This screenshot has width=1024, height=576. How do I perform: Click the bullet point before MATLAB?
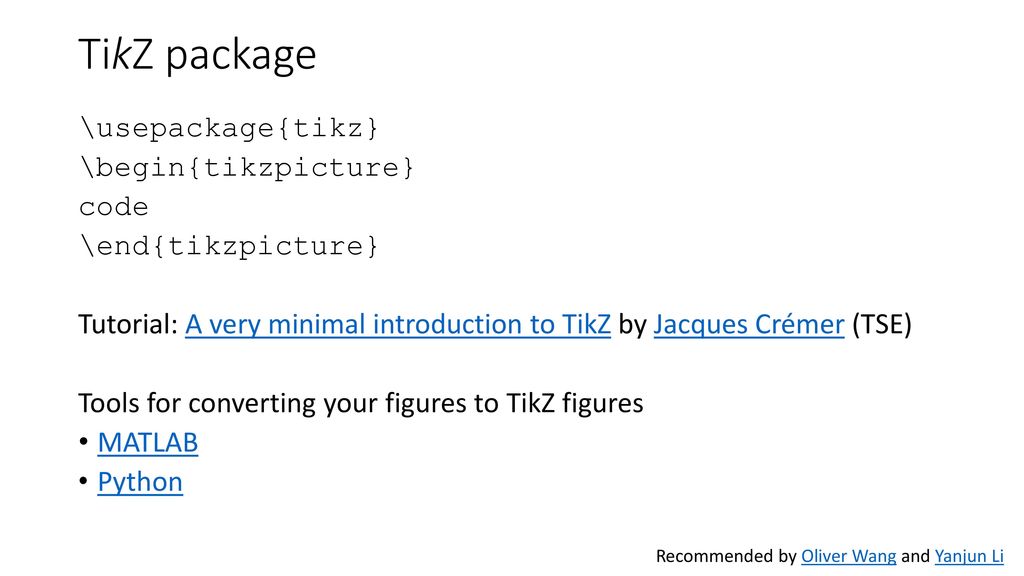84,442
